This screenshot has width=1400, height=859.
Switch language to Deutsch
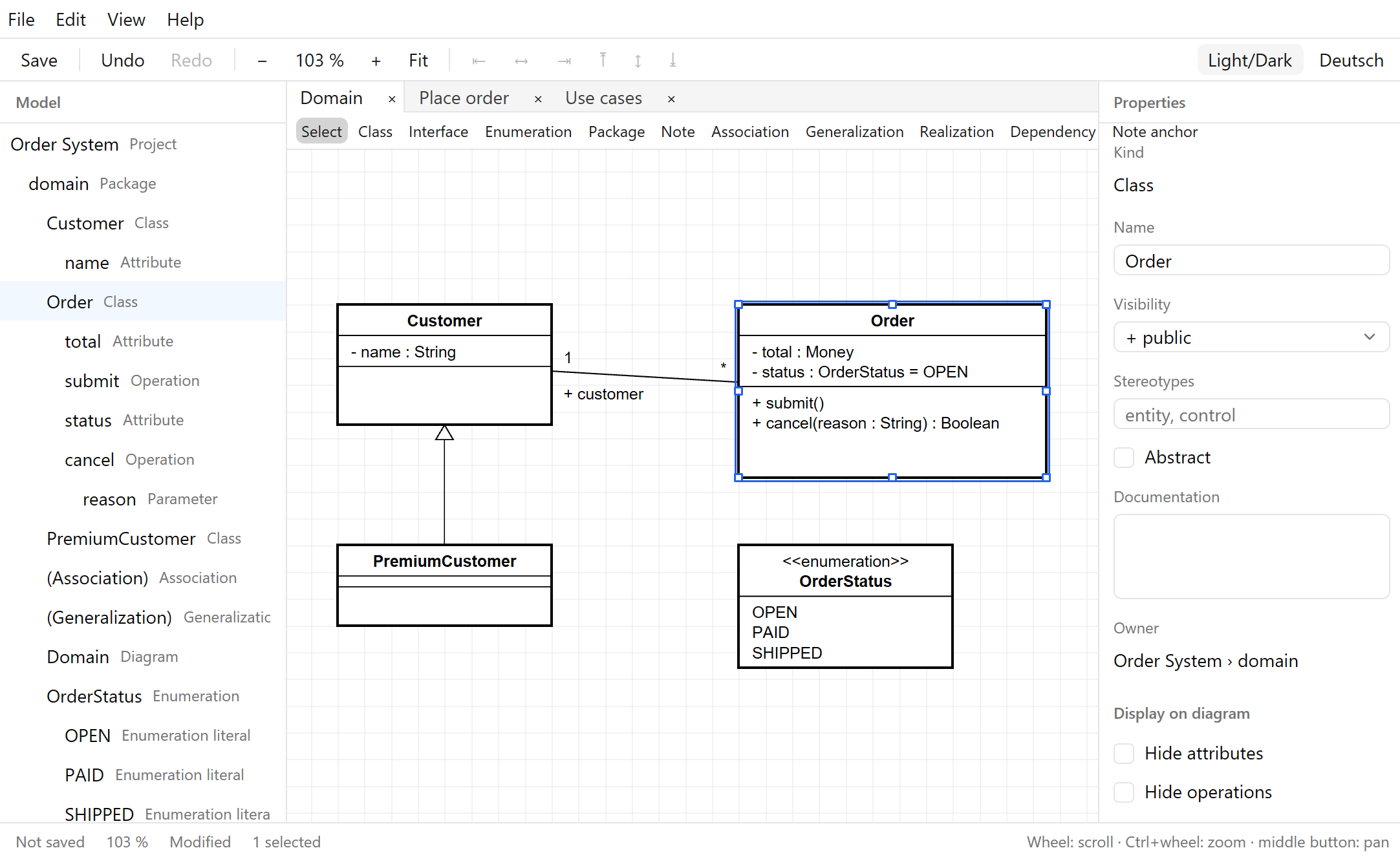point(1351,61)
